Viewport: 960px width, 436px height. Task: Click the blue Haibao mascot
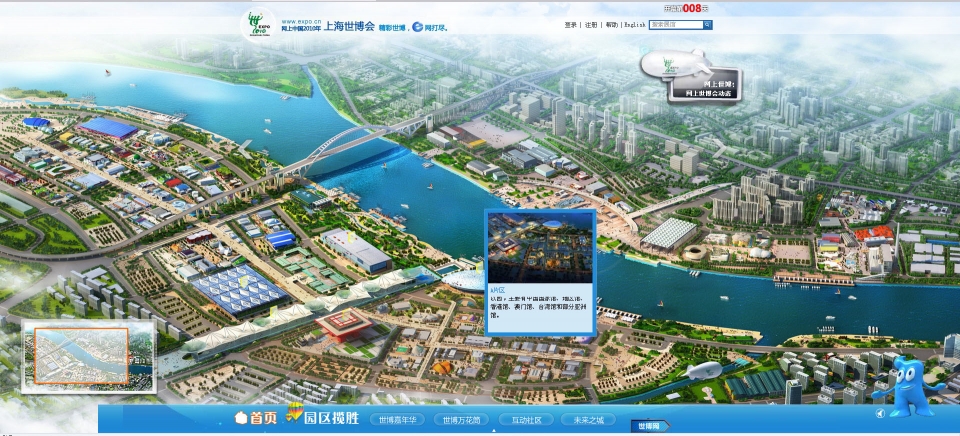907,387
